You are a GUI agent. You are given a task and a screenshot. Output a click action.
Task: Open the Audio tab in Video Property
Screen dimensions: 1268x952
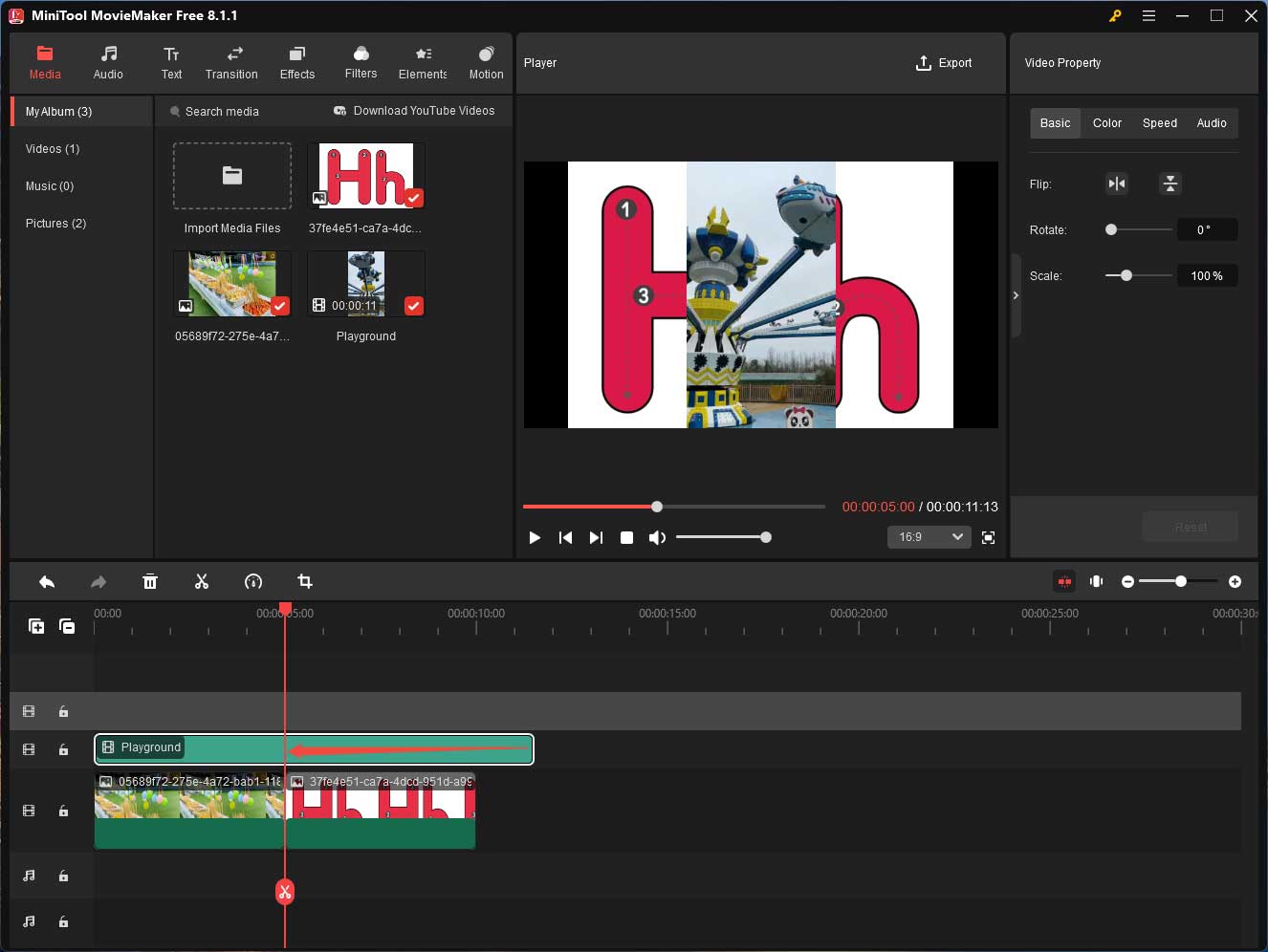pyautogui.click(x=1212, y=122)
